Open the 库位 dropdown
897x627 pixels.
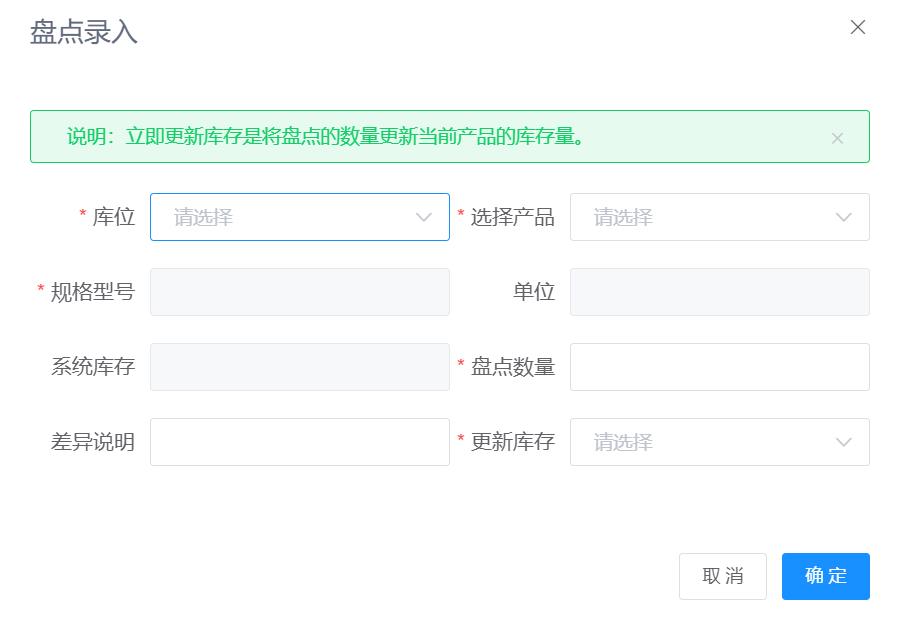point(300,217)
